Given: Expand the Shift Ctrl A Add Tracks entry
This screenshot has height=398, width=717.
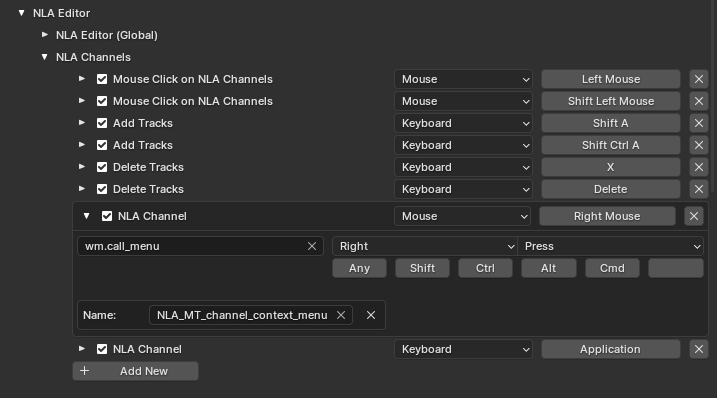Looking at the screenshot, I should tap(82, 145).
